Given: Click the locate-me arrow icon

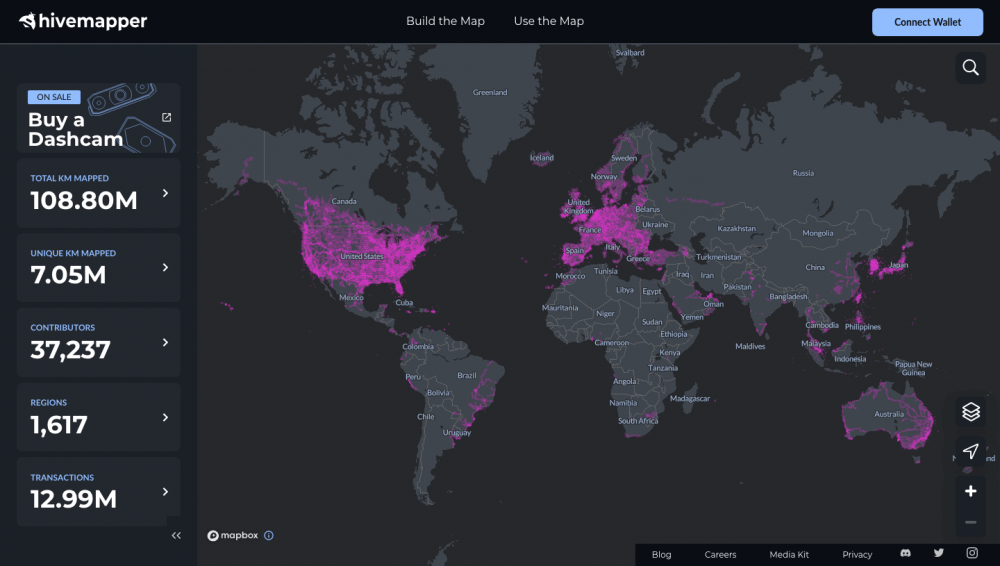Looking at the screenshot, I should pos(971,451).
